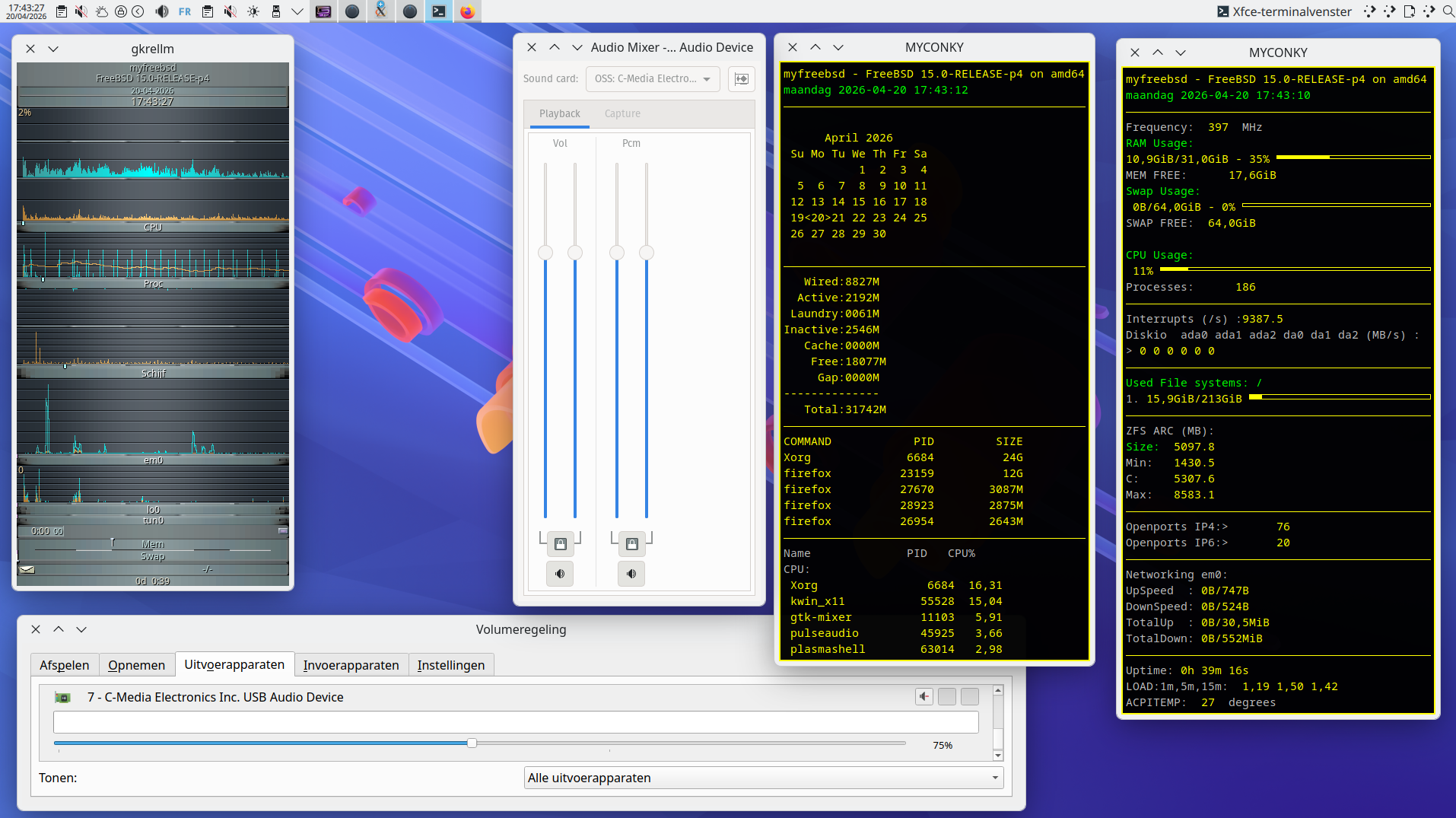Screen dimensions: 1456x818
Task: Open the mixer select controls icon button
Action: (741, 79)
